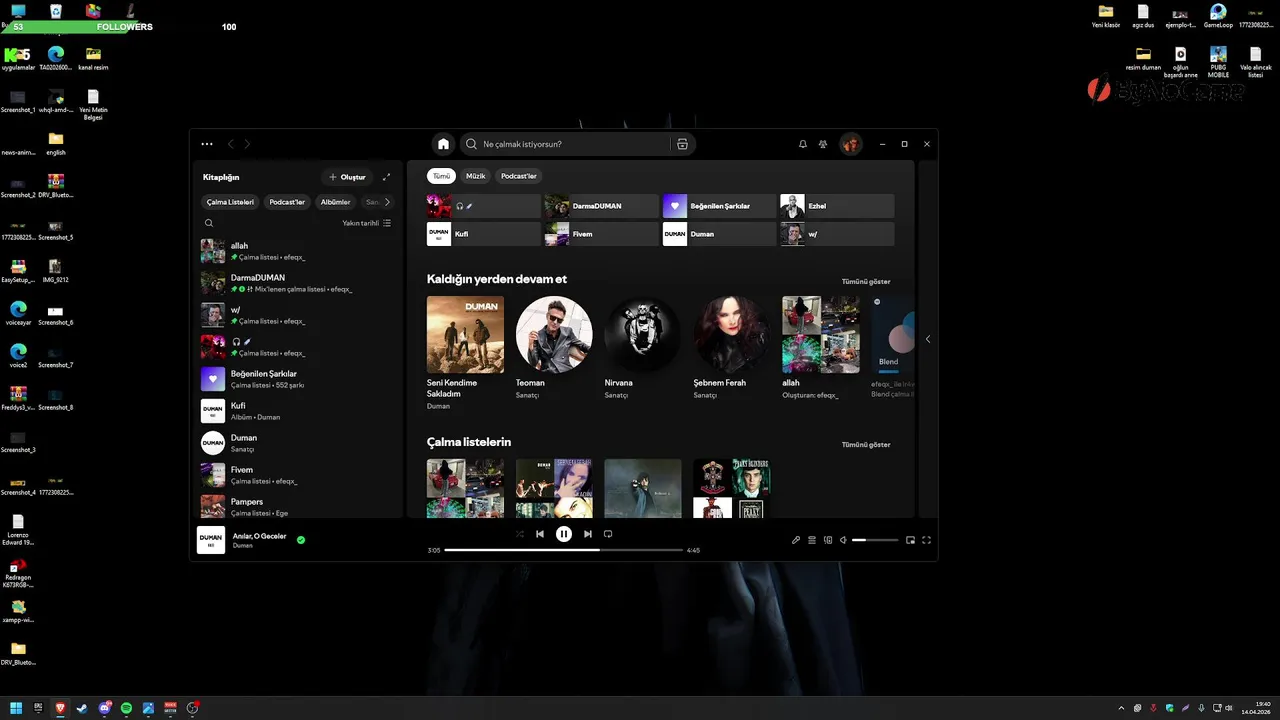Open the Oluştur create menu
Screen dimensions: 1280x720
pyautogui.click(x=347, y=177)
